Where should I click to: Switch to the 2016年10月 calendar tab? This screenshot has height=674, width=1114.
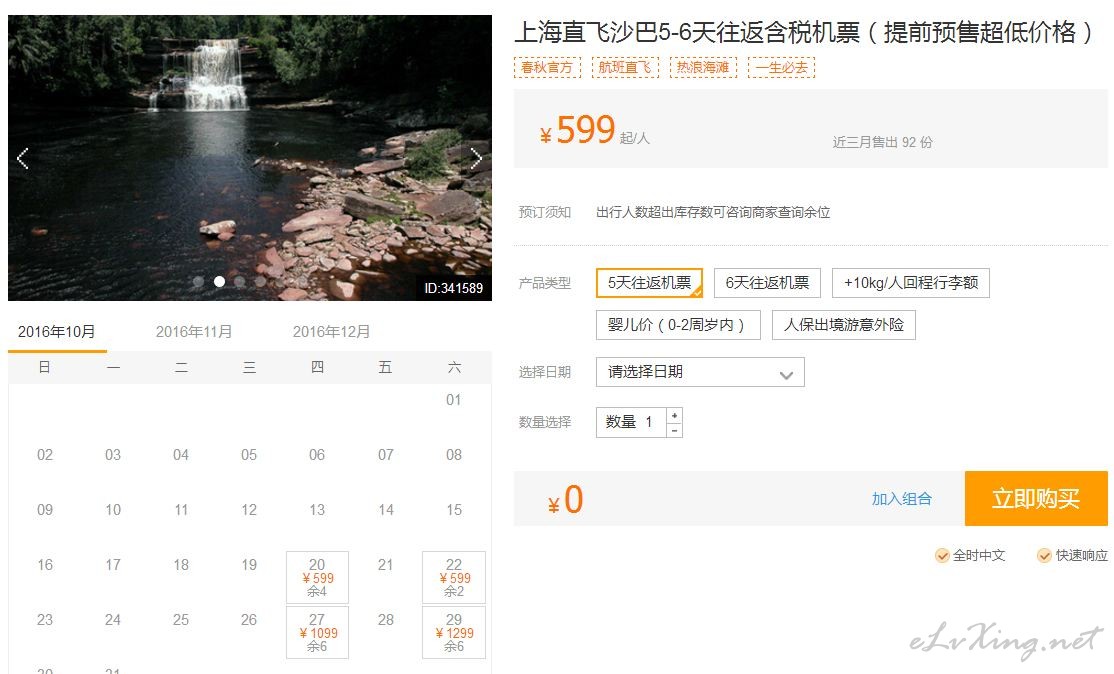pos(57,332)
